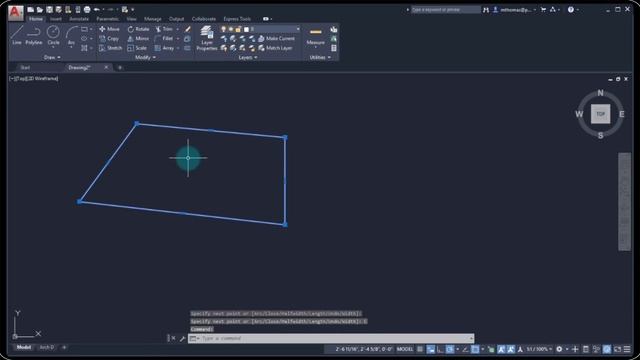Click the Undo arrow icon
The image size is (640, 360).
click(x=97, y=9)
